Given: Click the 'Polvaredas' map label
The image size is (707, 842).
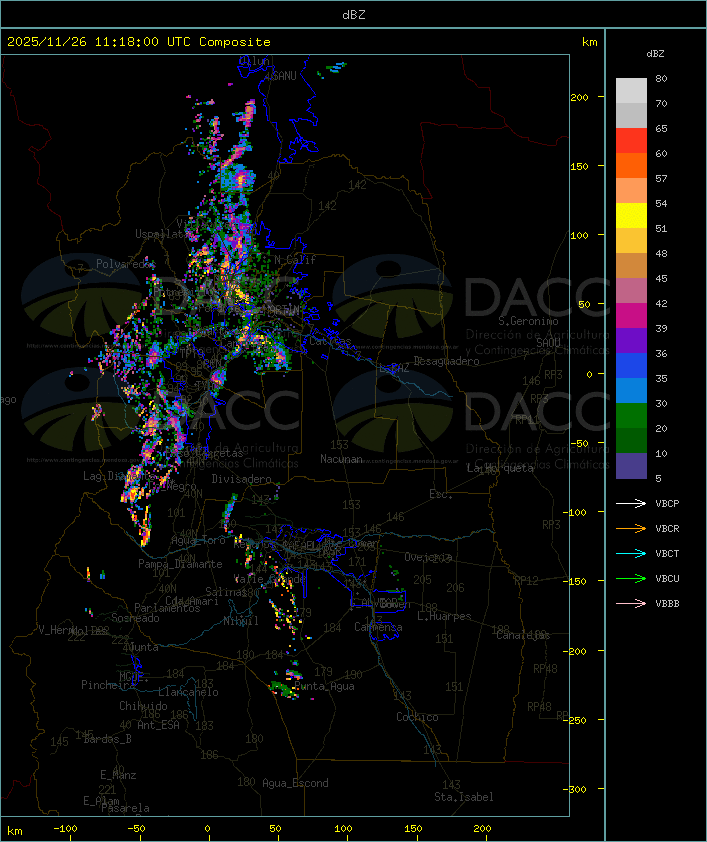Looking at the screenshot, I should click(x=125, y=264).
